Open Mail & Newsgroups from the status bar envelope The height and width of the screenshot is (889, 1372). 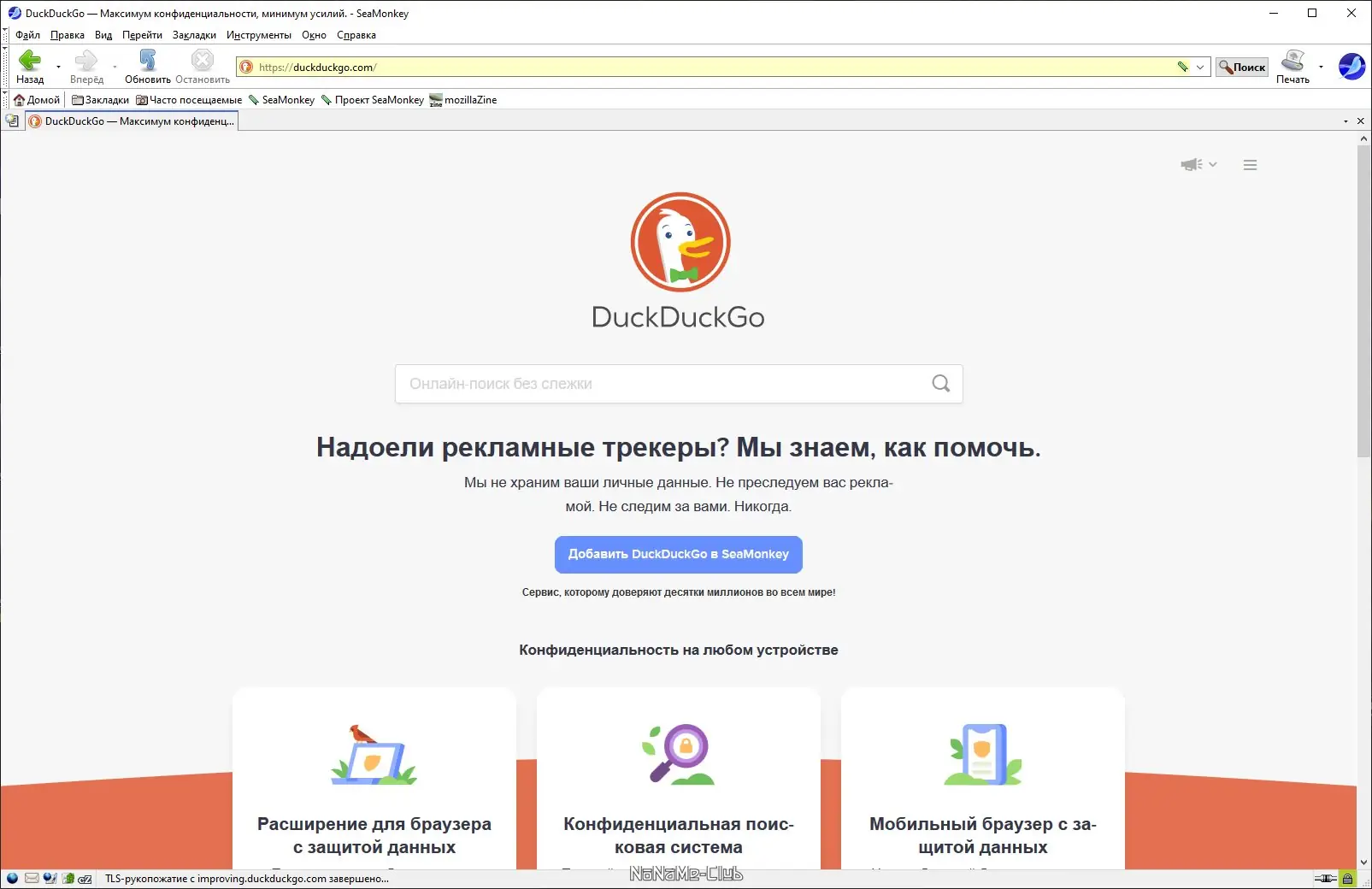click(32, 878)
